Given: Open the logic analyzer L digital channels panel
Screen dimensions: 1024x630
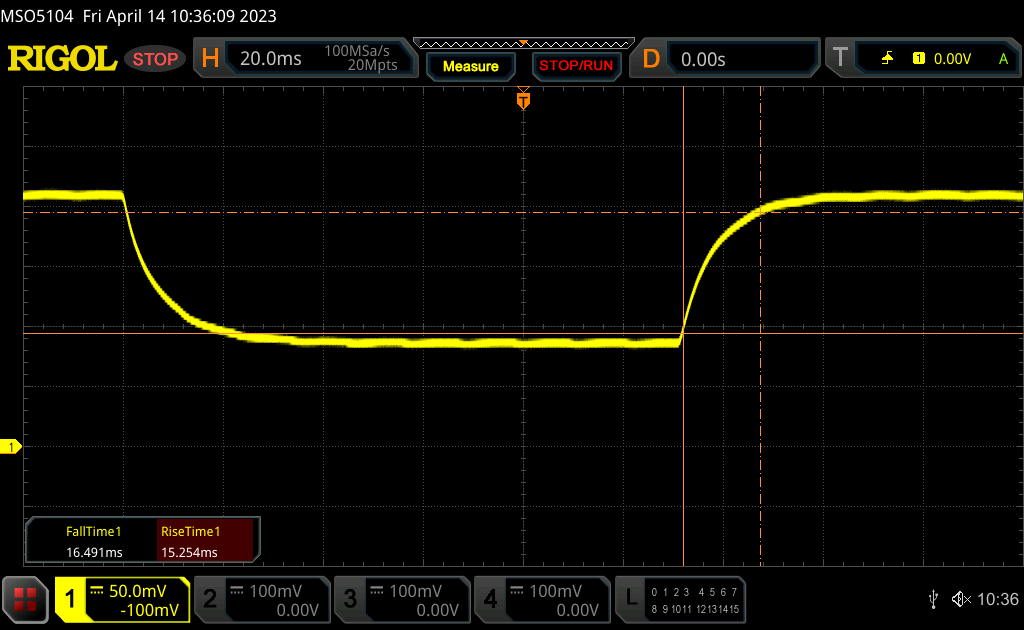Looking at the screenshot, I should point(682,599).
